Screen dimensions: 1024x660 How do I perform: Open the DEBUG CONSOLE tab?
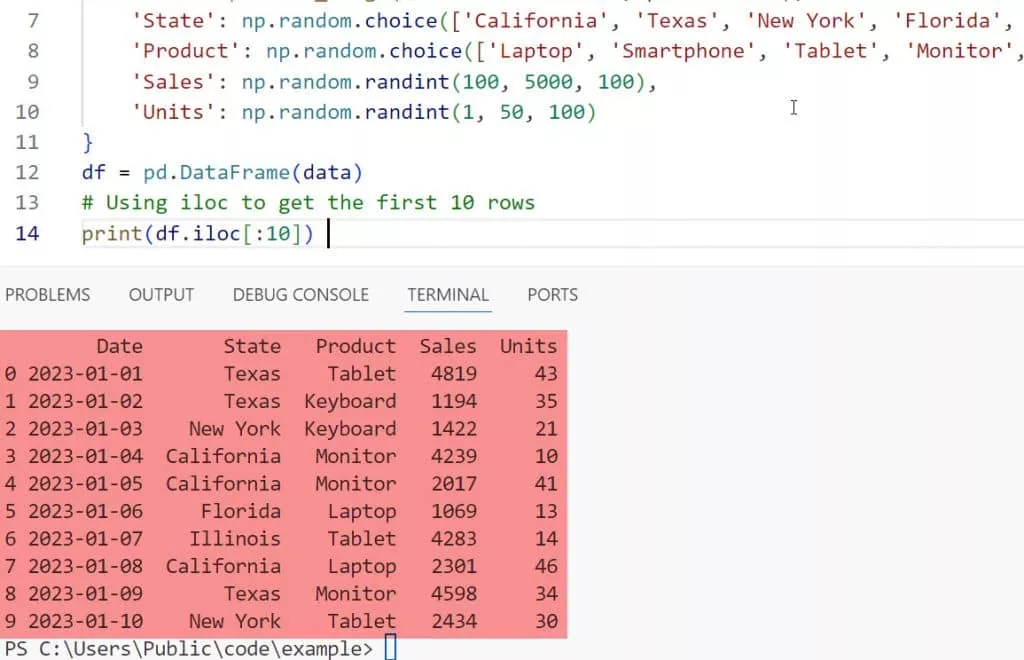(x=300, y=295)
